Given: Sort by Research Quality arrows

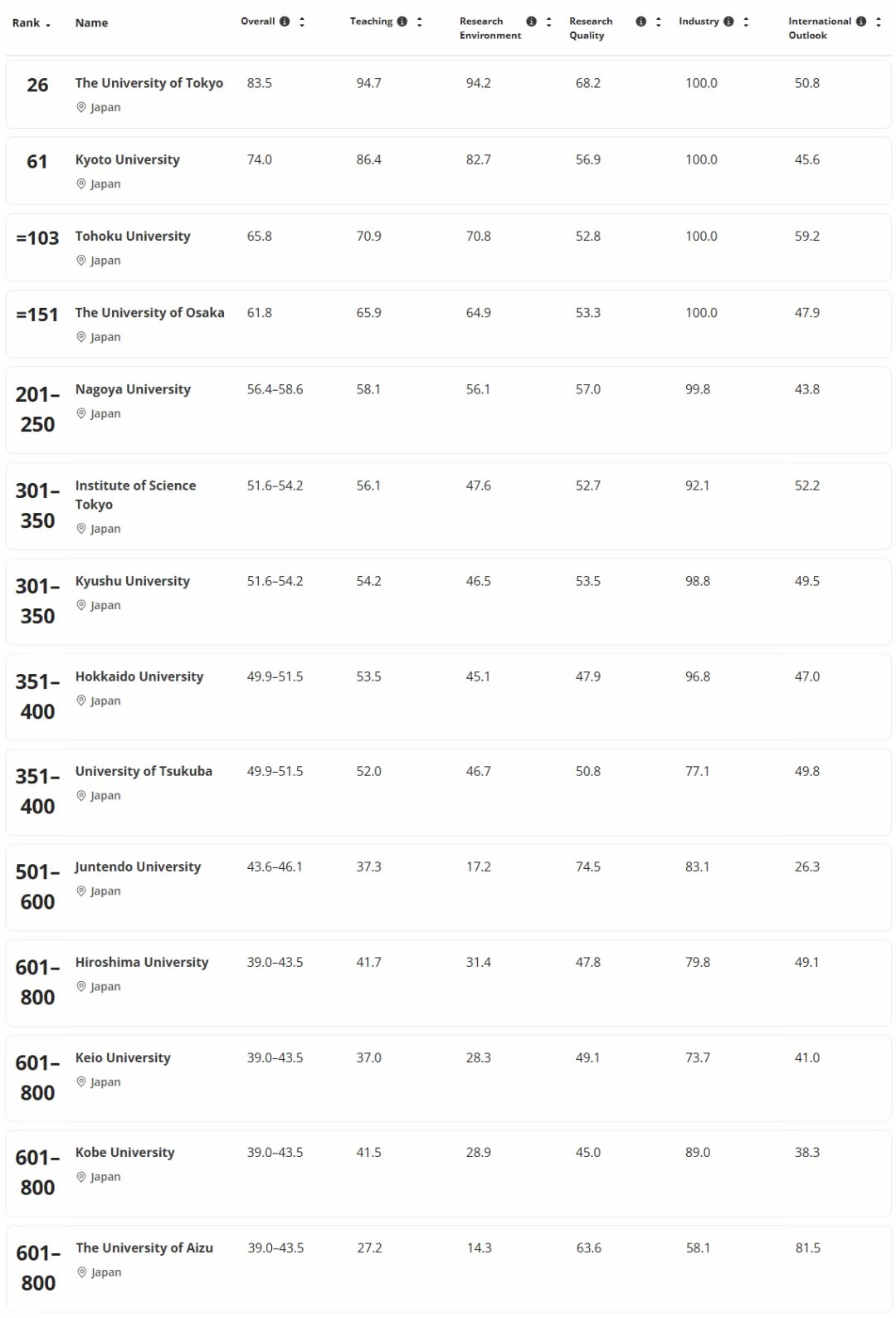Looking at the screenshot, I should tap(659, 22).
